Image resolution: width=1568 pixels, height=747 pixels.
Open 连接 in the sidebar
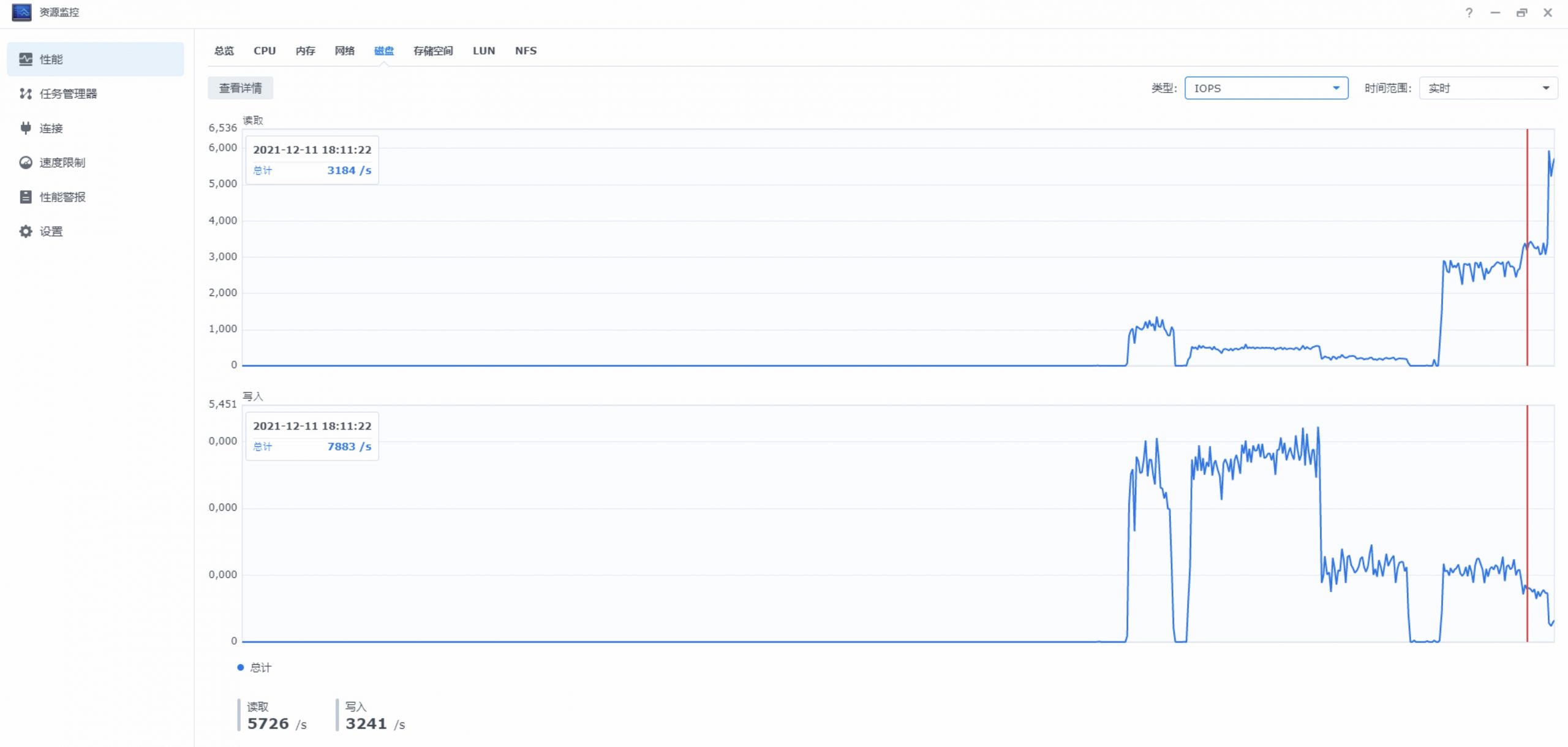(x=96, y=128)
